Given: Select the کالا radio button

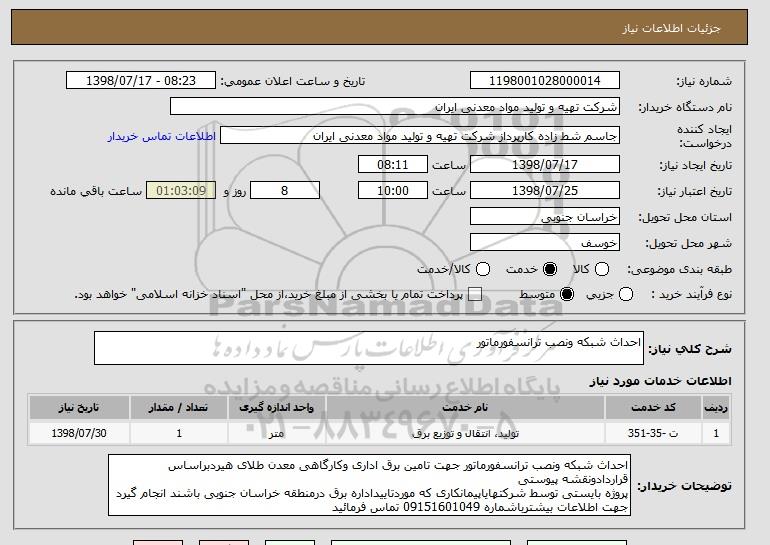Looking at the screenshot, I should pos(602,269).
